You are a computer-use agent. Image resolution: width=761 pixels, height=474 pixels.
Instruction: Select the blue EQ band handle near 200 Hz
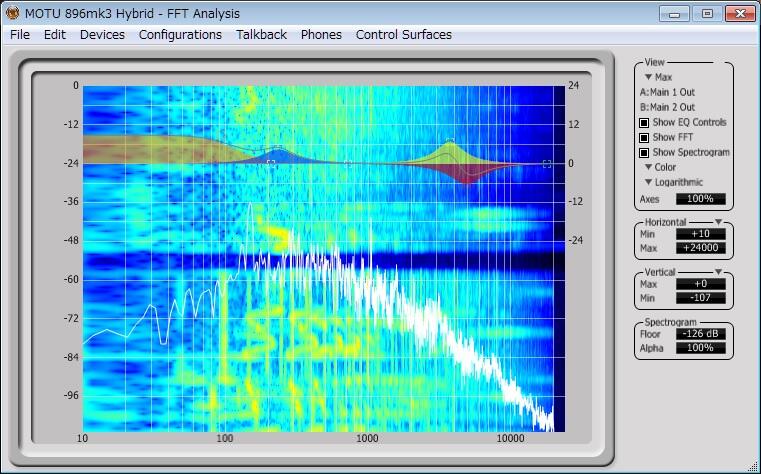pyautogui.click(x=271, y=163)
